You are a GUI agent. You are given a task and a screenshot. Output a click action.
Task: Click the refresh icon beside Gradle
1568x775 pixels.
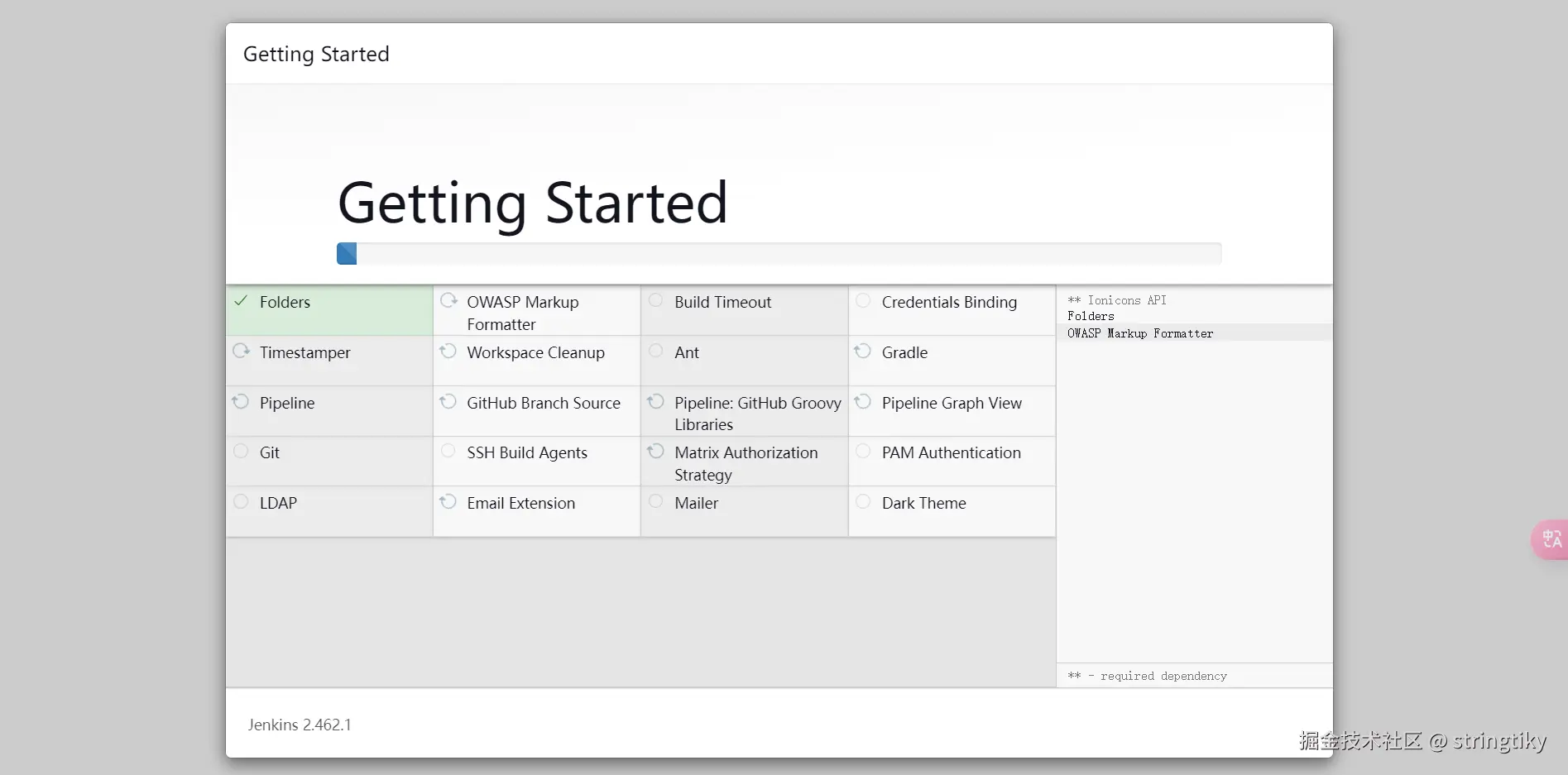pyautogui.click(x=862, y=351)
